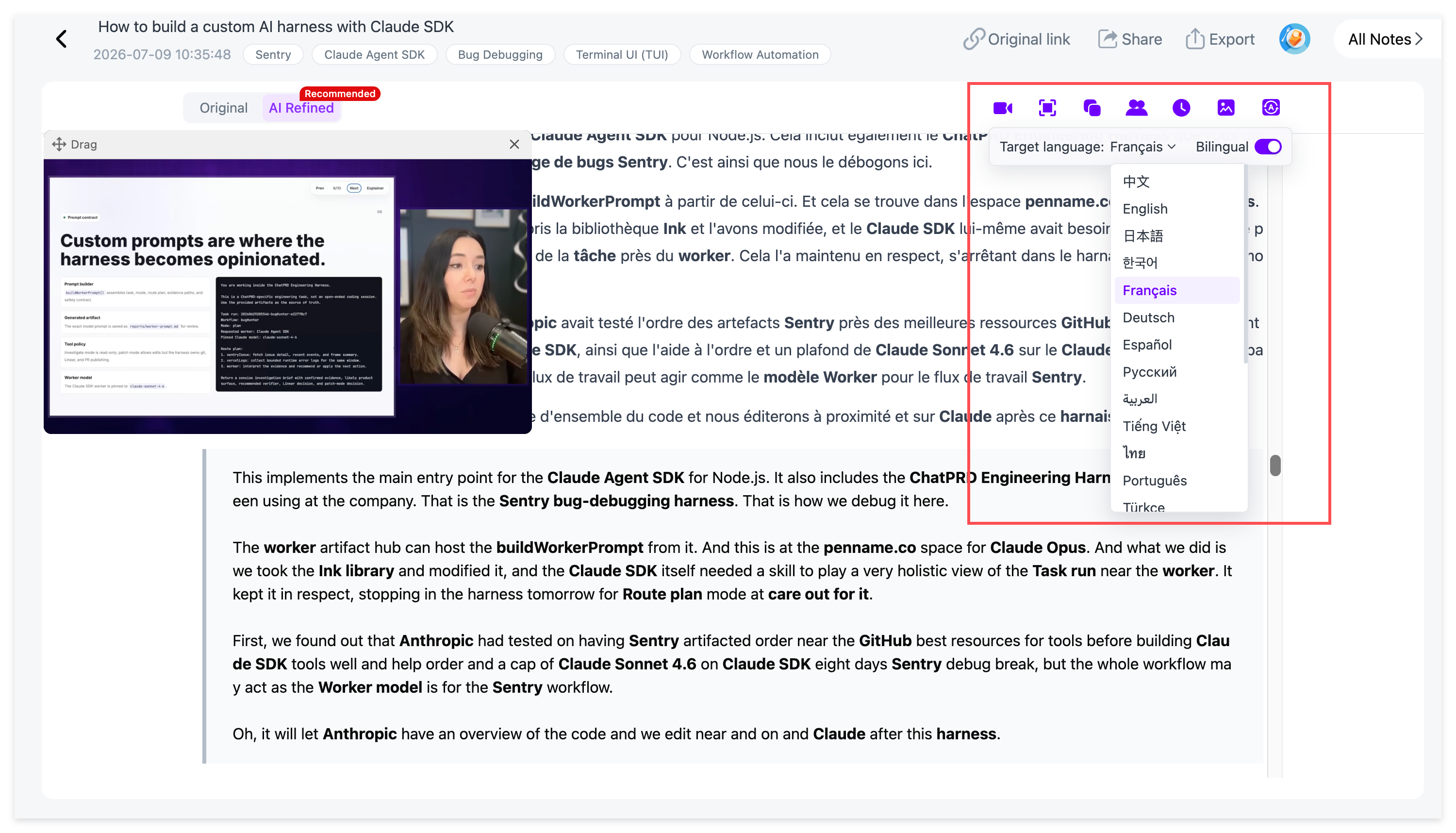Select Русский from the language list
Viewport: 1456px width, 833px height.
tap(1176, 372)
